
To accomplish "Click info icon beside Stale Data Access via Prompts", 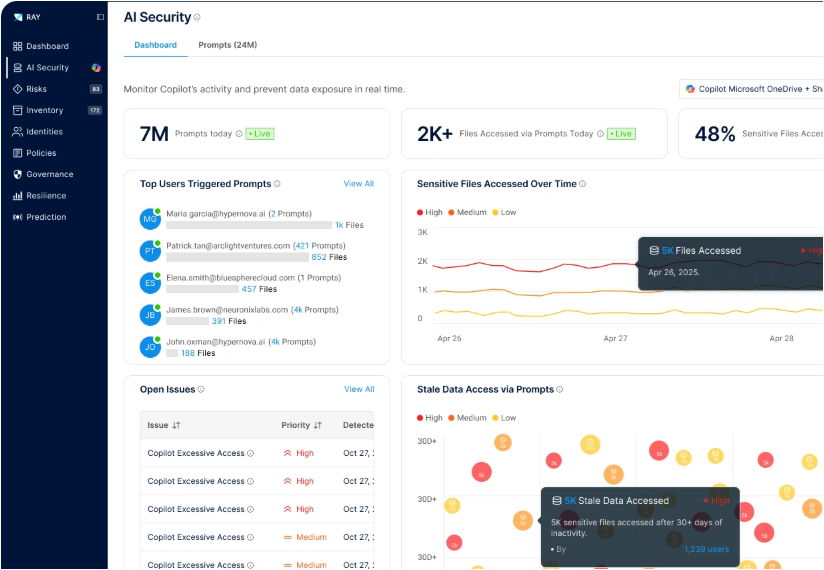I will click(560, 390).
